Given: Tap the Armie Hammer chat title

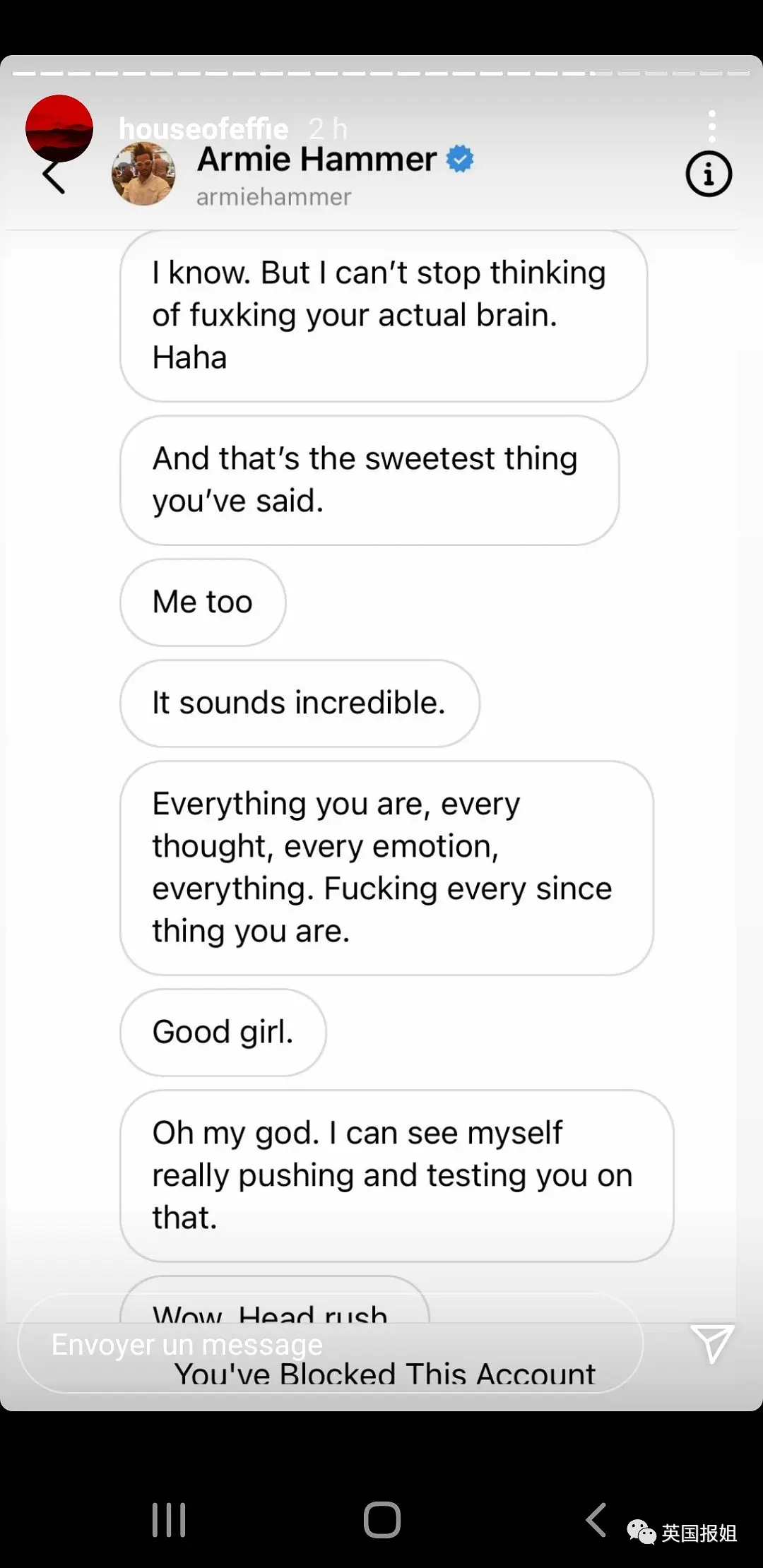Looking at the screenshot, I should click(317, 159).
